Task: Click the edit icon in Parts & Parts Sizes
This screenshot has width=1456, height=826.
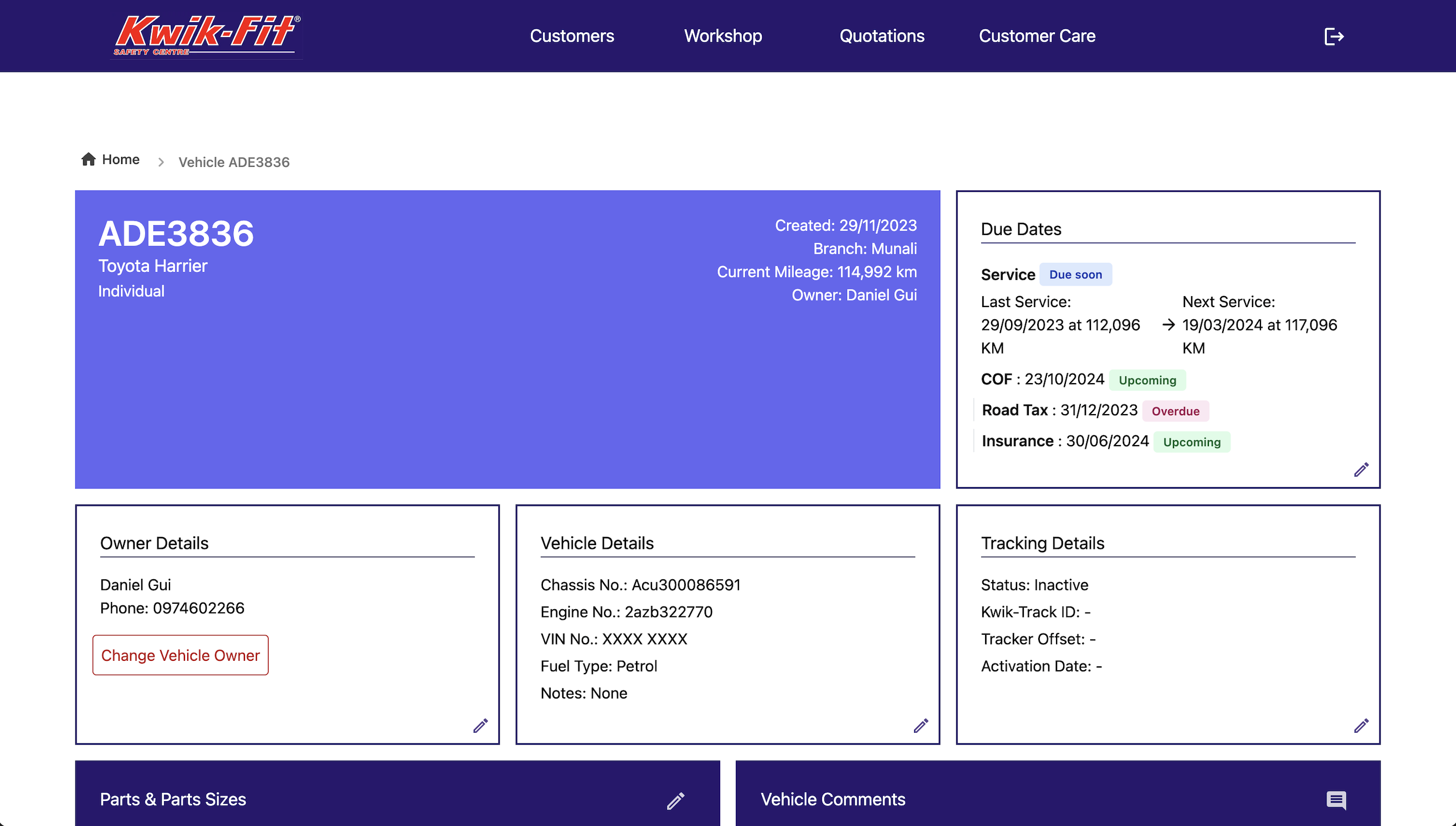Action: [676, 799]
